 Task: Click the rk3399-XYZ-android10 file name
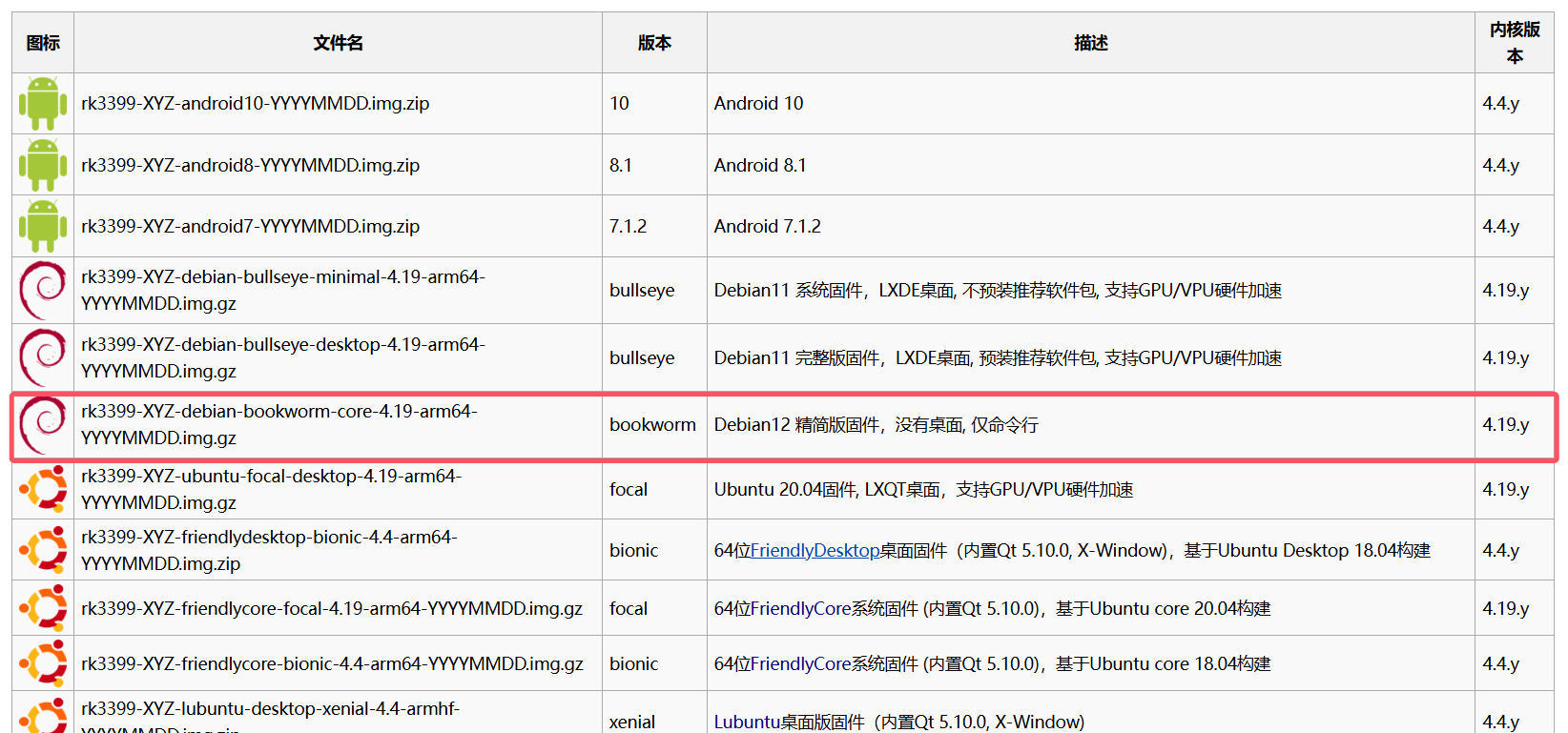click(255, 103)
